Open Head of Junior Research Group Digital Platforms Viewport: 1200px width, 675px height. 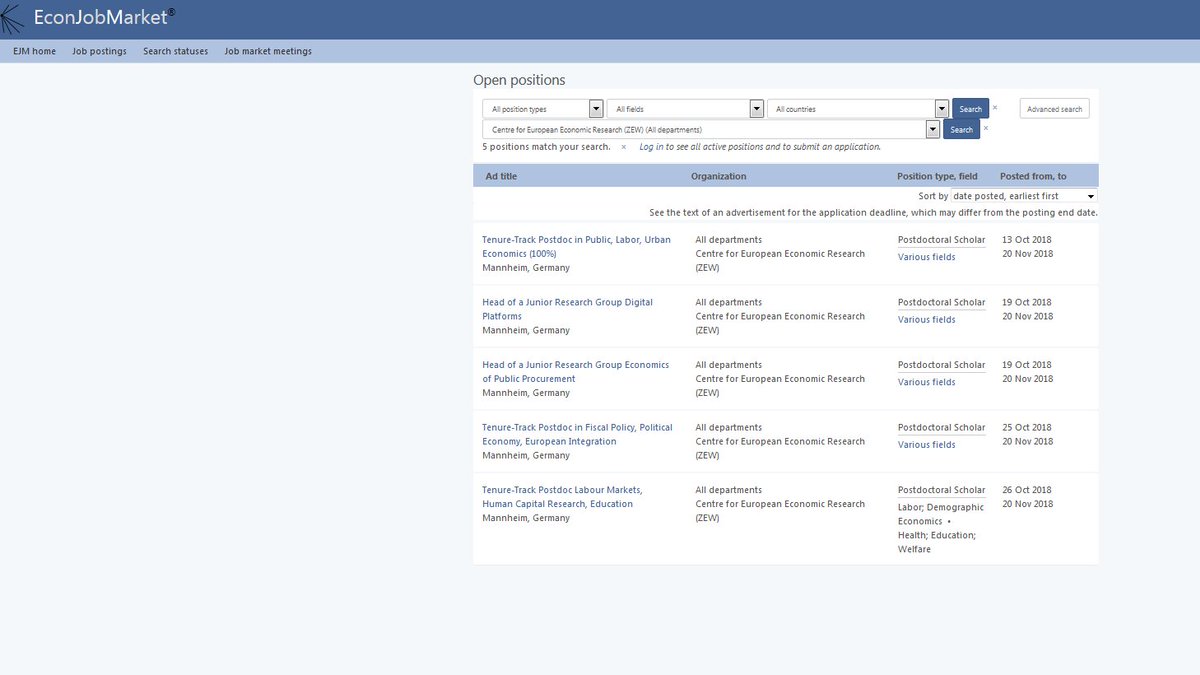click(567, 309)
